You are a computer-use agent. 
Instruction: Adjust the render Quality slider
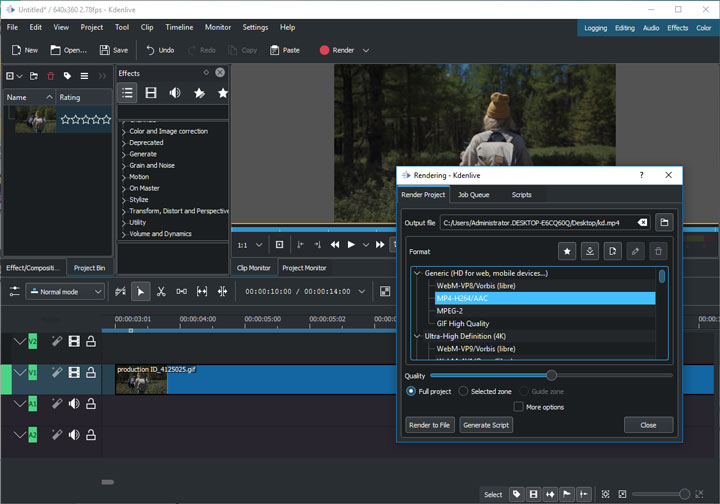[x=551, y=375]
